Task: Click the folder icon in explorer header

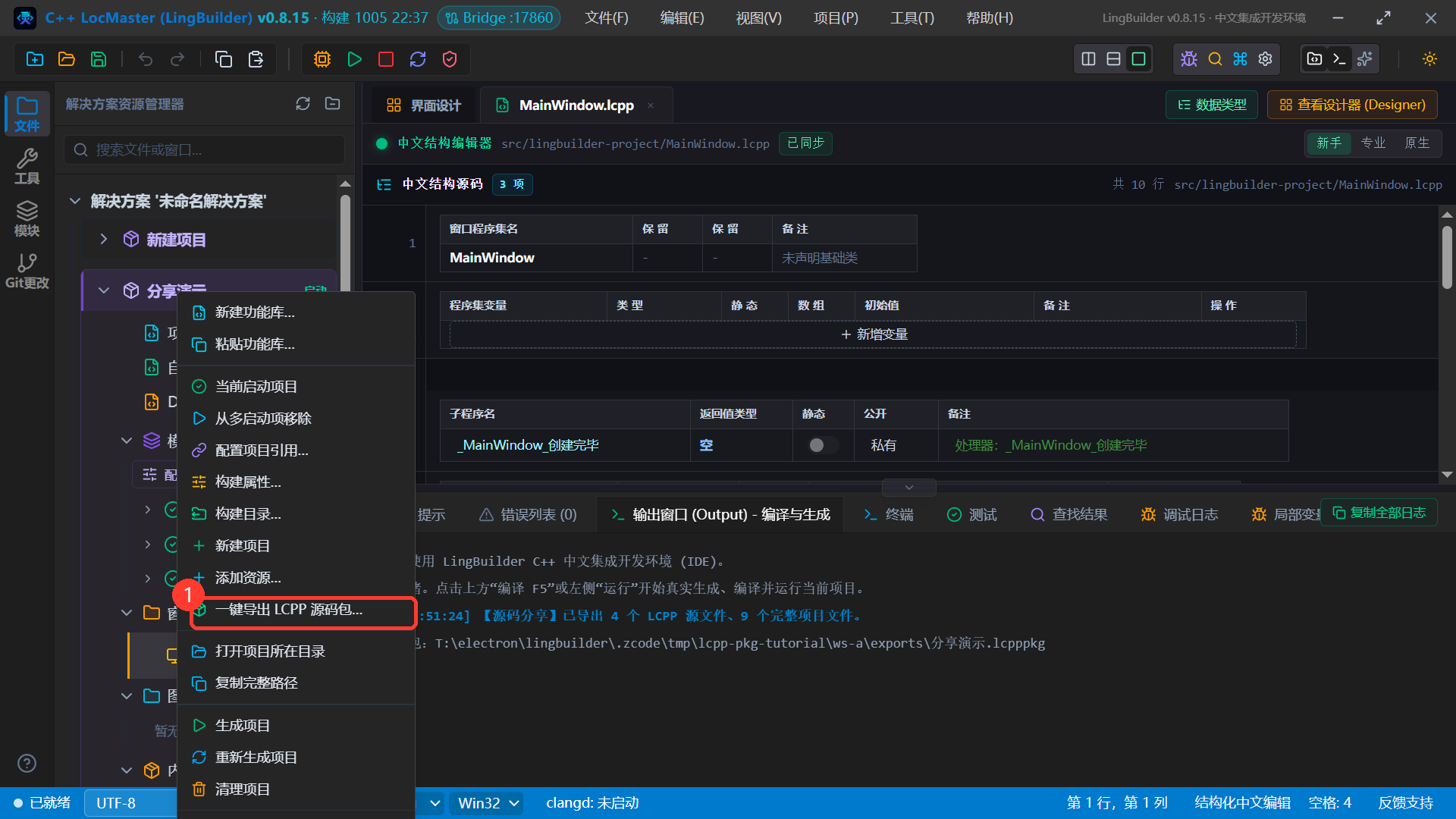Action: 332,104
